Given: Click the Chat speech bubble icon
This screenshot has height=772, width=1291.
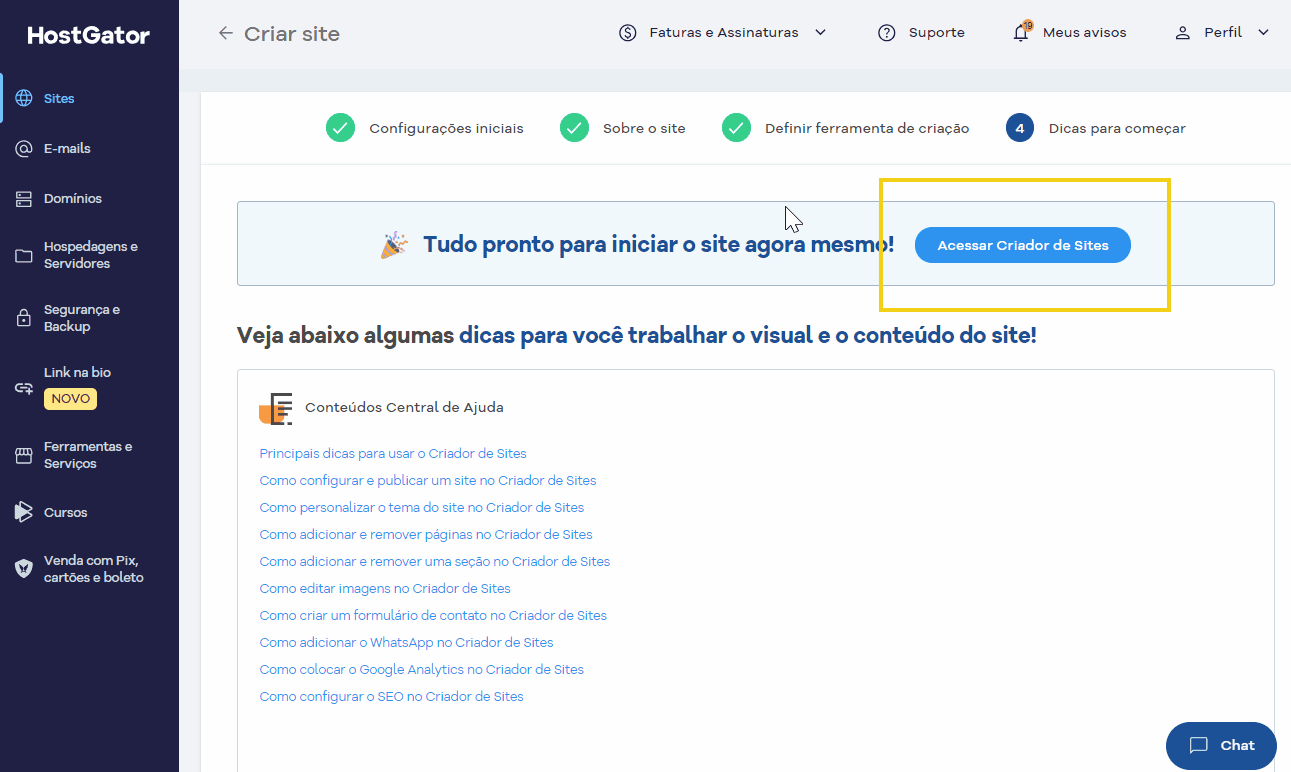Looking at the screenshot, I should [1199, 745].
